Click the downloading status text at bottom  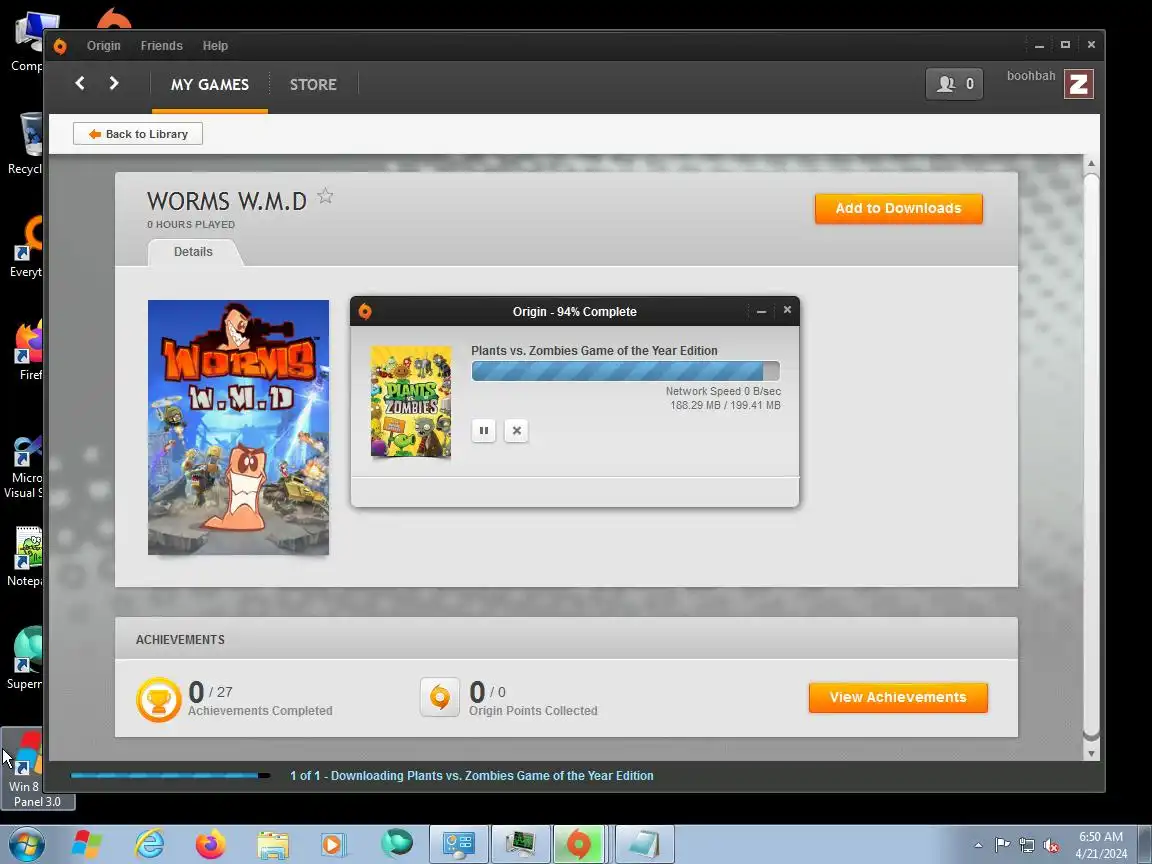[472, 775]
